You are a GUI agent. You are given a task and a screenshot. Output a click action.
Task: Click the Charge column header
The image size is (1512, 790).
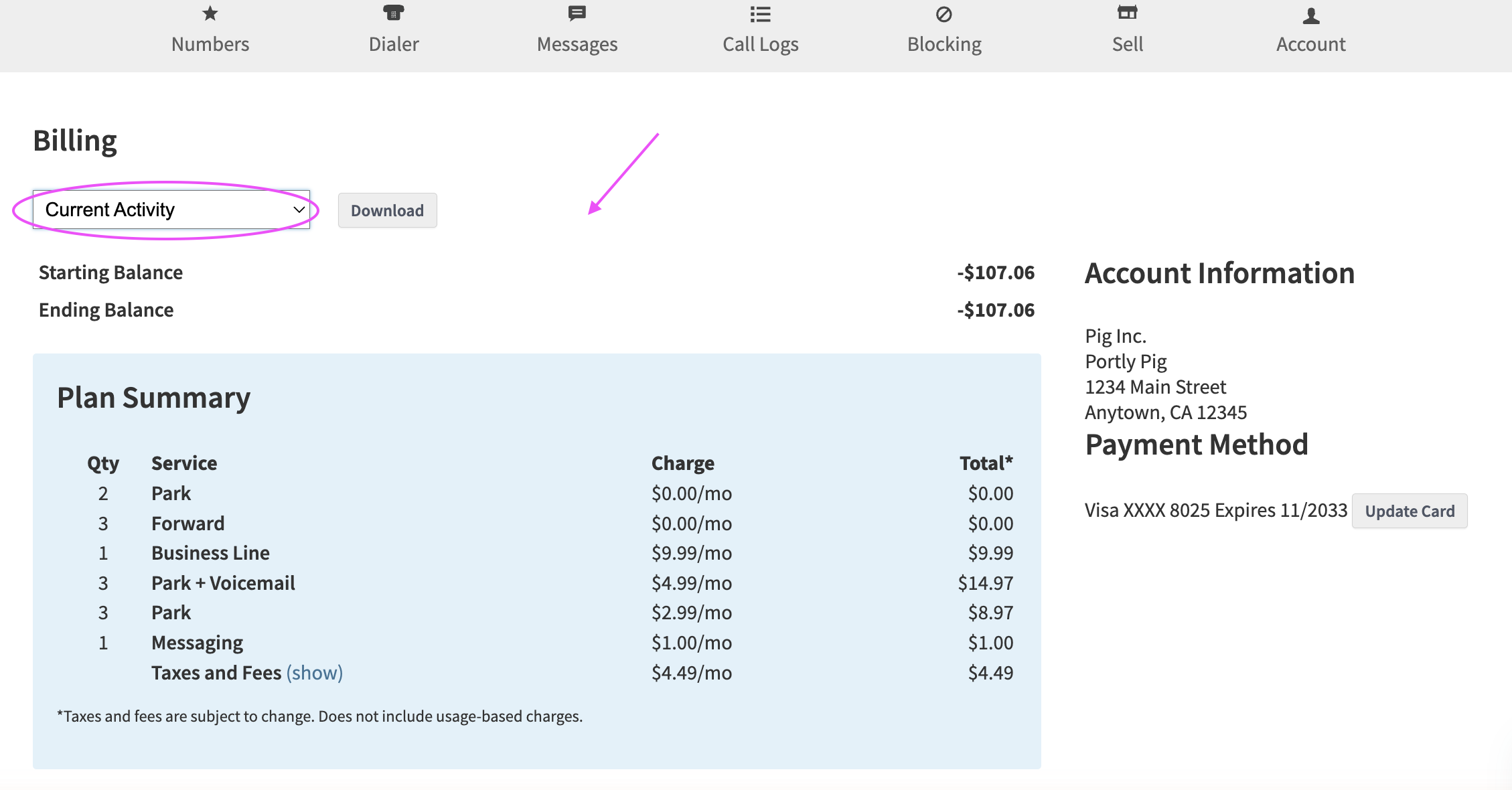683,463
